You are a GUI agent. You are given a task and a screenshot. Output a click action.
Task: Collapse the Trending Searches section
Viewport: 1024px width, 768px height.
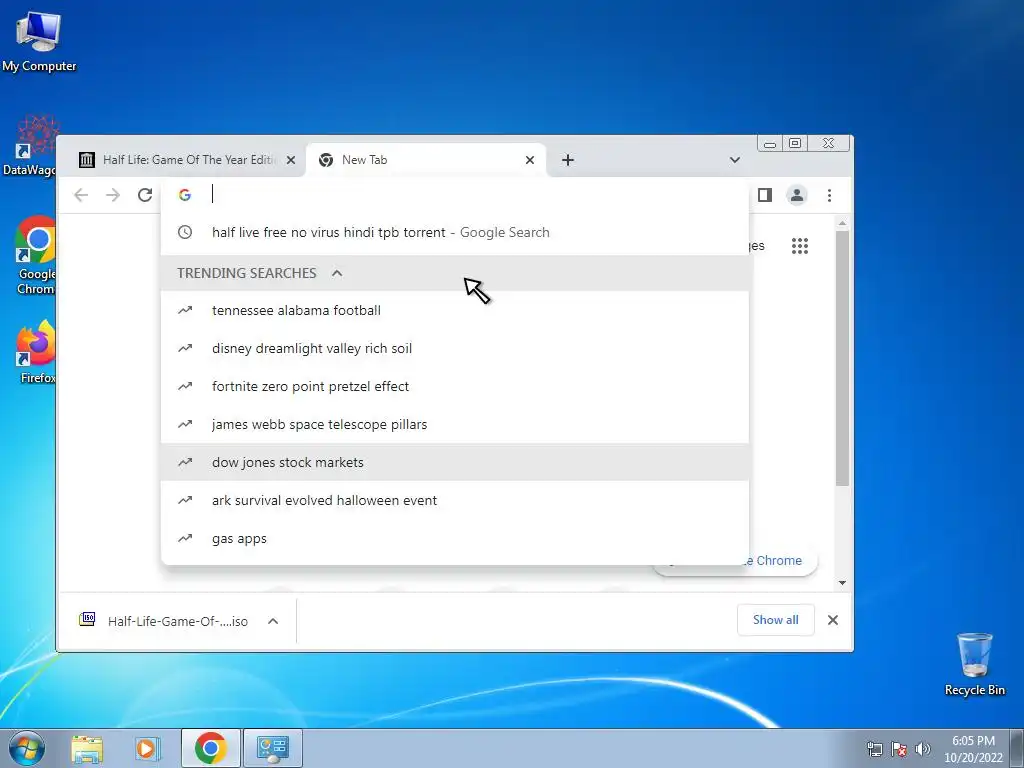point(337,273)
